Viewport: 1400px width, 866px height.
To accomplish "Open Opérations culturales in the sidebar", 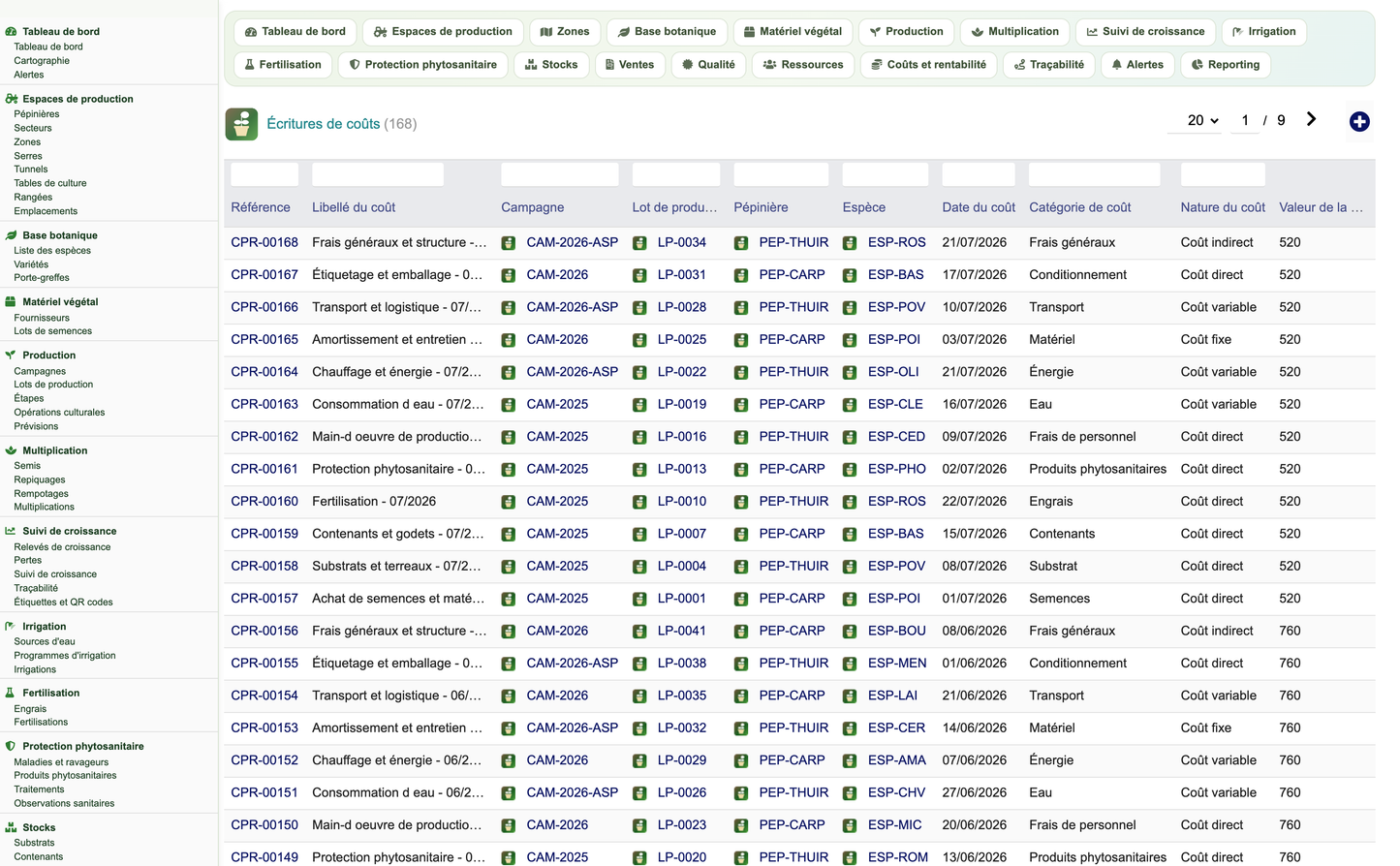I will point(59,413).
